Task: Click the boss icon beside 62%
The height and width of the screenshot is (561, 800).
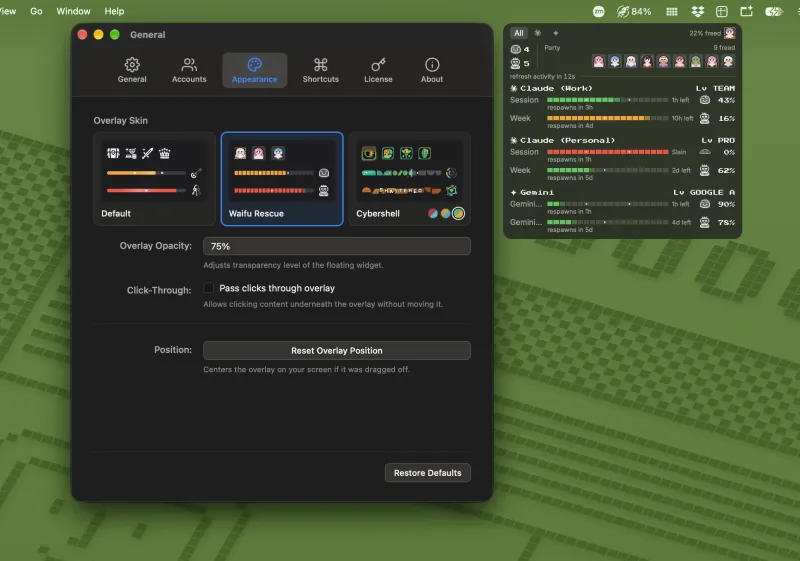Action: (705, 170)
